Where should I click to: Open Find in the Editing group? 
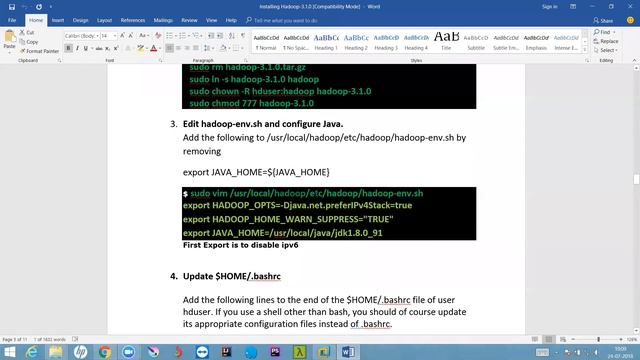pyautogui.click(x=602, y=32)
